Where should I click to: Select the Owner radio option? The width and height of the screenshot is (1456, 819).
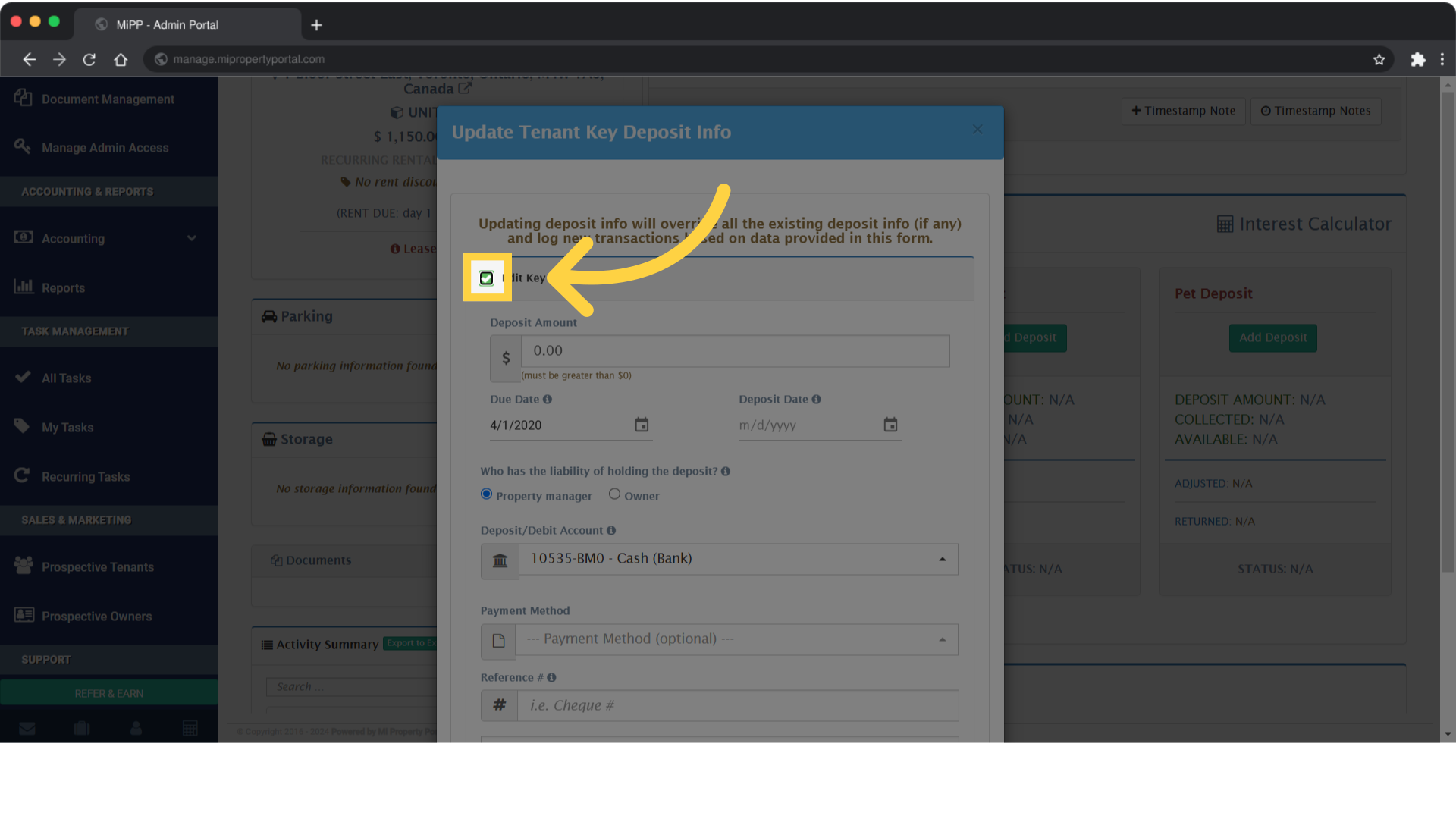(614, 494)
